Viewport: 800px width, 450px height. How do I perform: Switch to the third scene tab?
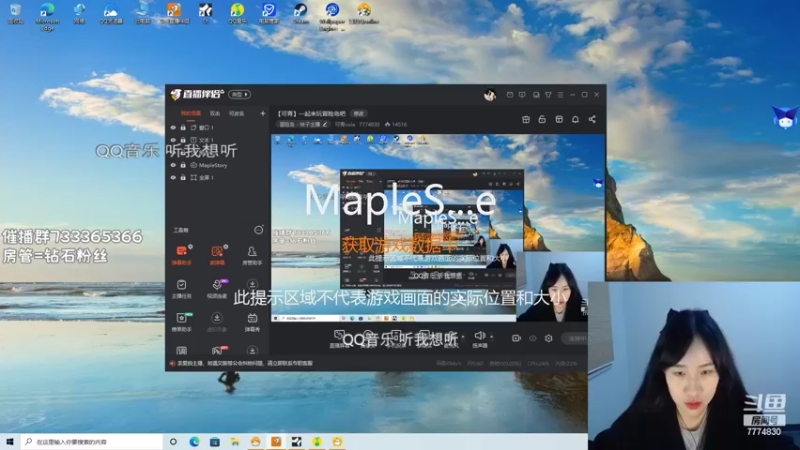pyautogui.click(x=236, y=113)
